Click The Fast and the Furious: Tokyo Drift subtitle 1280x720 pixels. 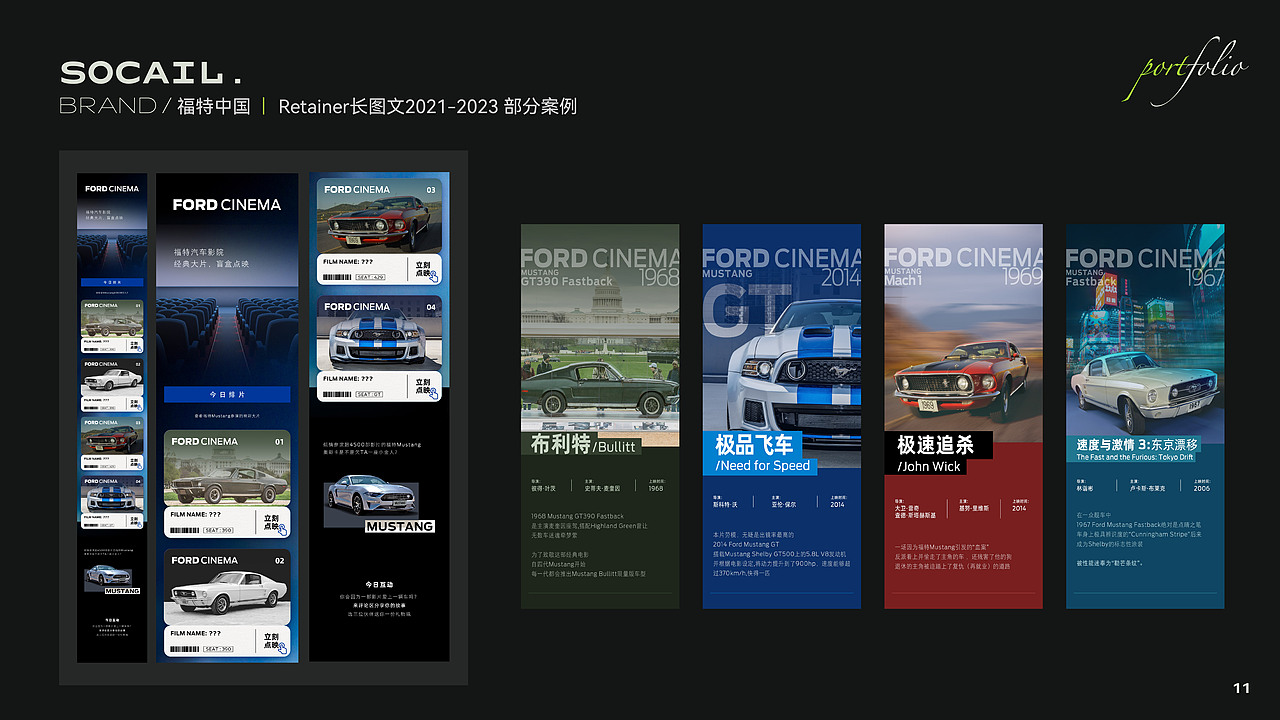tap(1135, 458)
